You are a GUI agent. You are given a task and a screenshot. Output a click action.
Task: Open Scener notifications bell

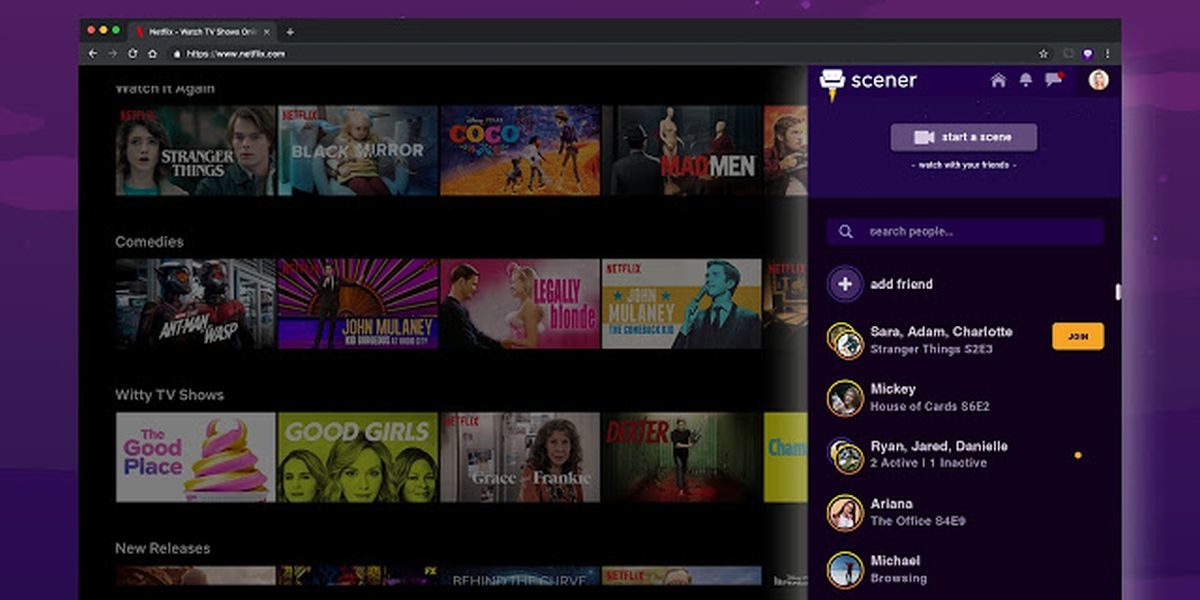[x=1025, y=80]
